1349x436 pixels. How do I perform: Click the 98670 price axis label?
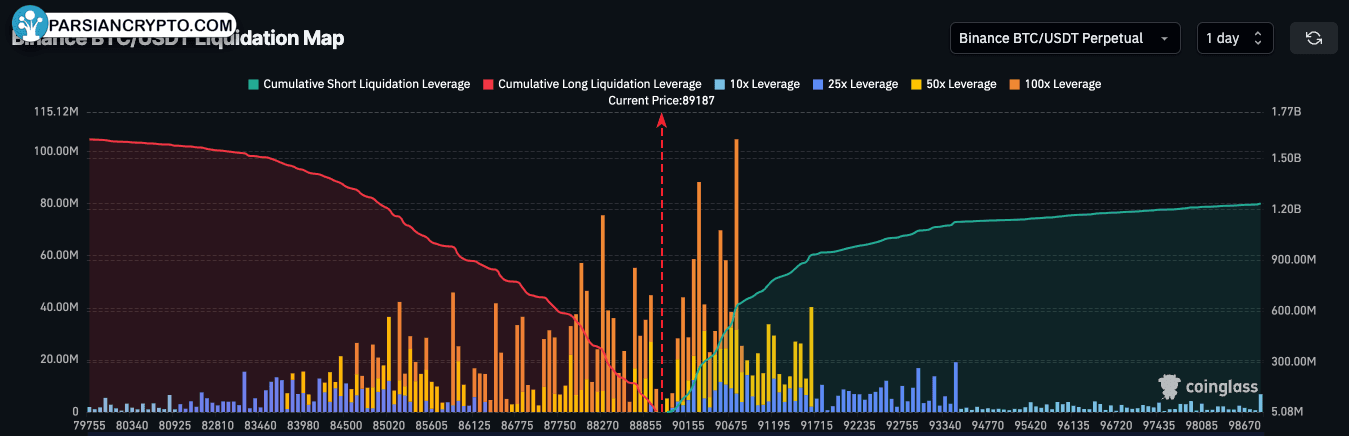[x=1243, y=426]
